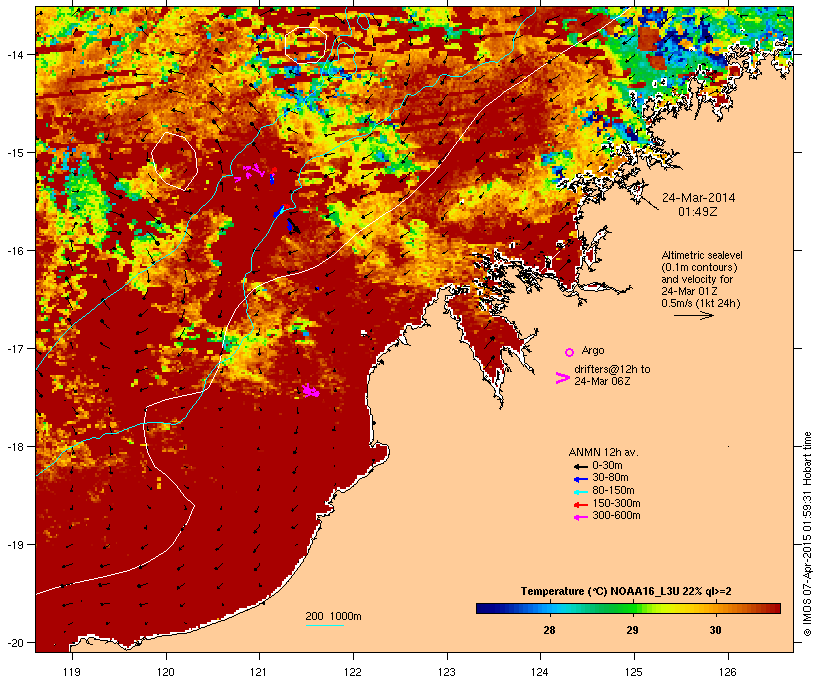This screenshot has height=680, width=820.
Task: Click the 'Altimetric sealevel' text line
Action: (x=702, y=255)
